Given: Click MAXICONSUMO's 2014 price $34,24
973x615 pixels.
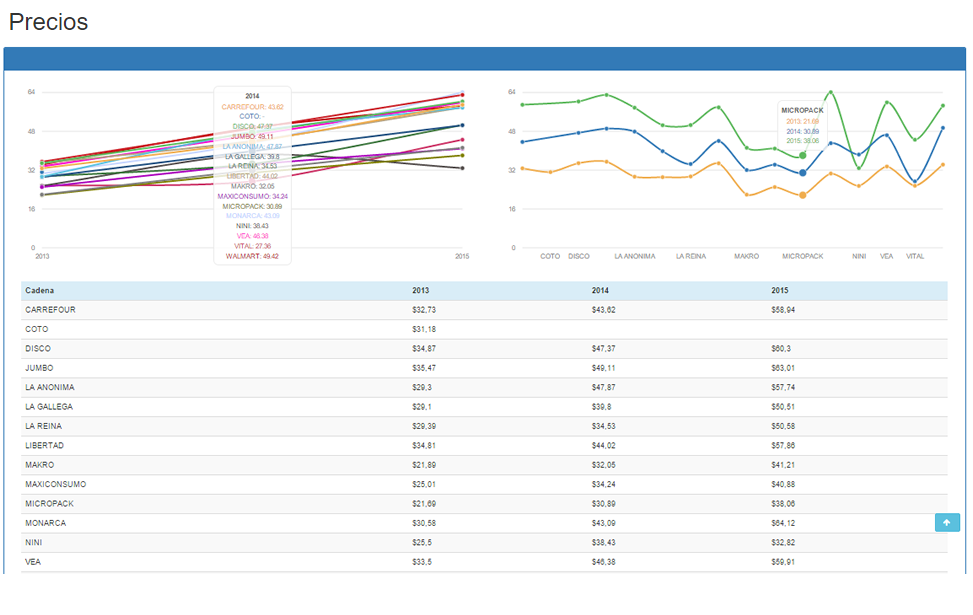Looking at the screenshot, I should click(x=604, y=484).
